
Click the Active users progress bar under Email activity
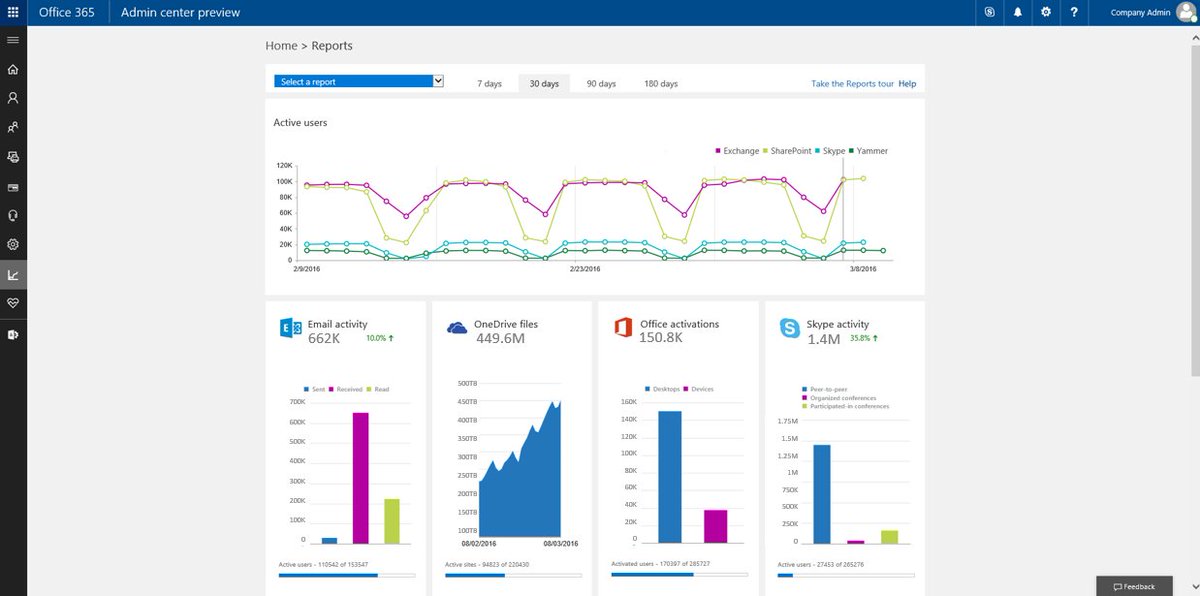(x=345, y=574)
